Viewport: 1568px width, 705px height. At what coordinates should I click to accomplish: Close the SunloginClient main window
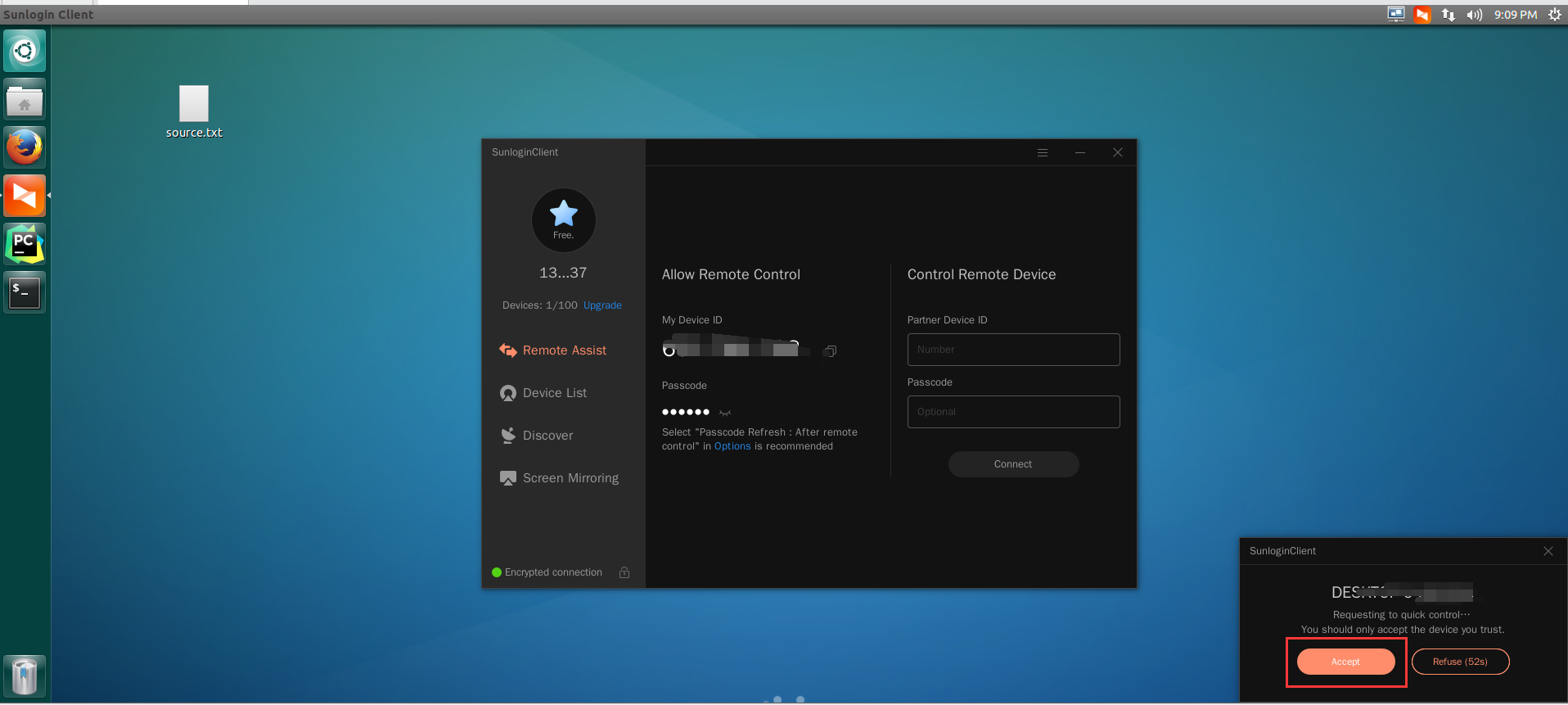1118,152
